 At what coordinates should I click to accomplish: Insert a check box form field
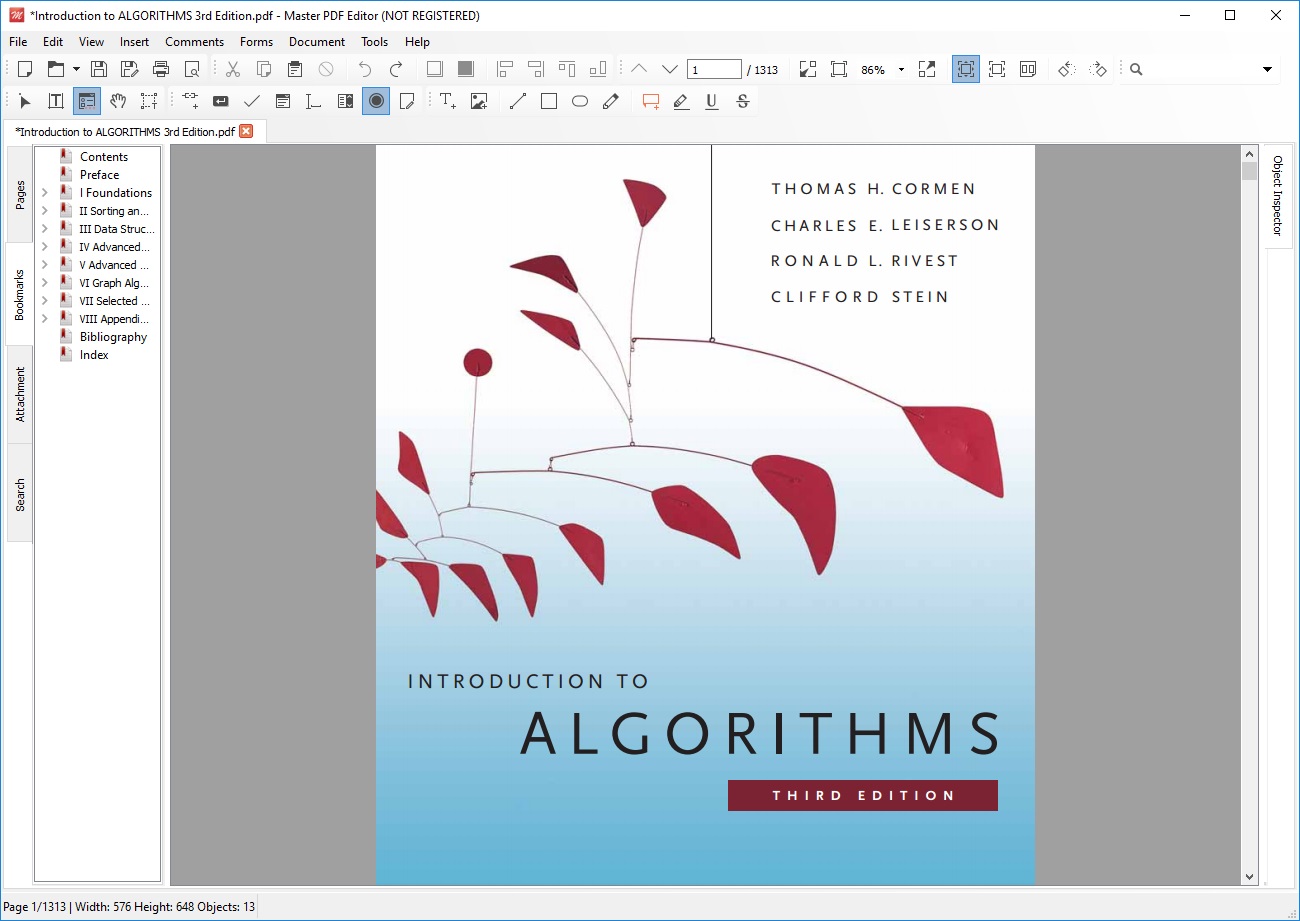[252, 101]
